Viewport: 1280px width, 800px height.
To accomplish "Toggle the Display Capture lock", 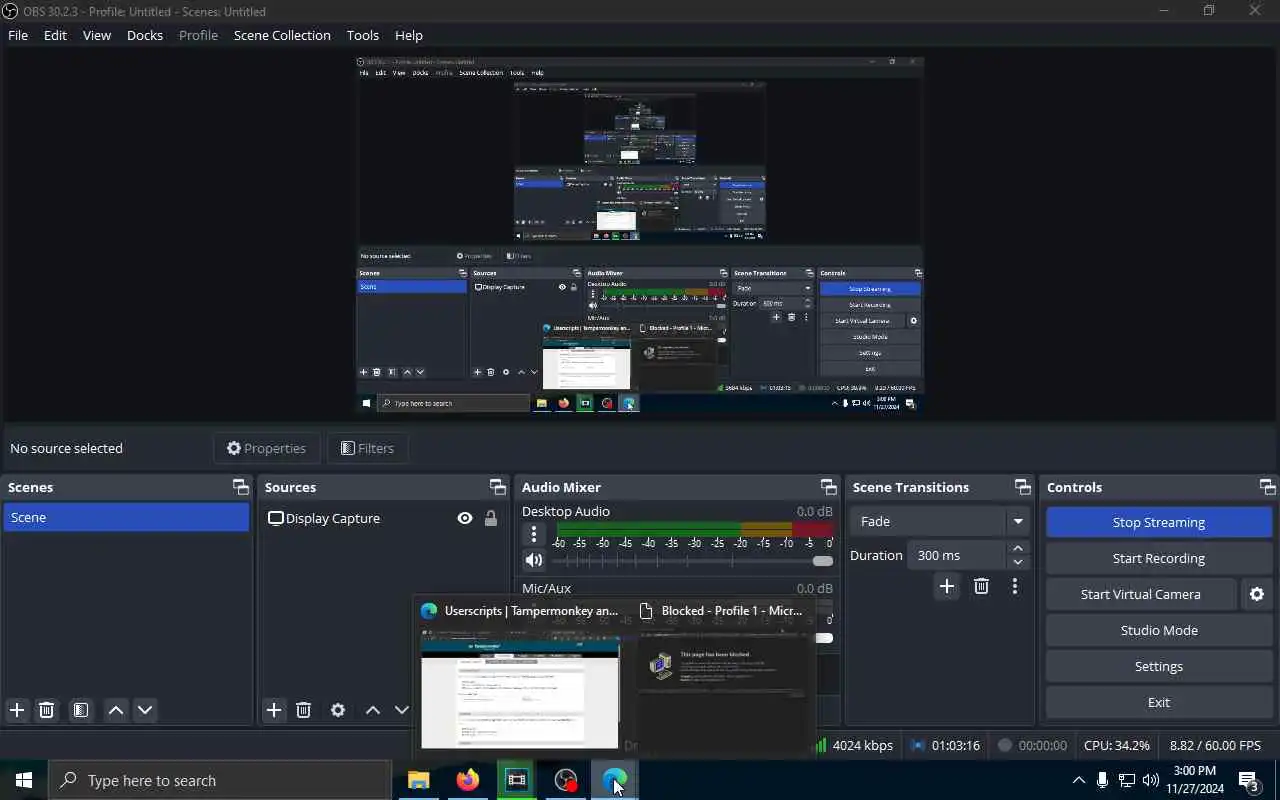I will click(490, 518).
